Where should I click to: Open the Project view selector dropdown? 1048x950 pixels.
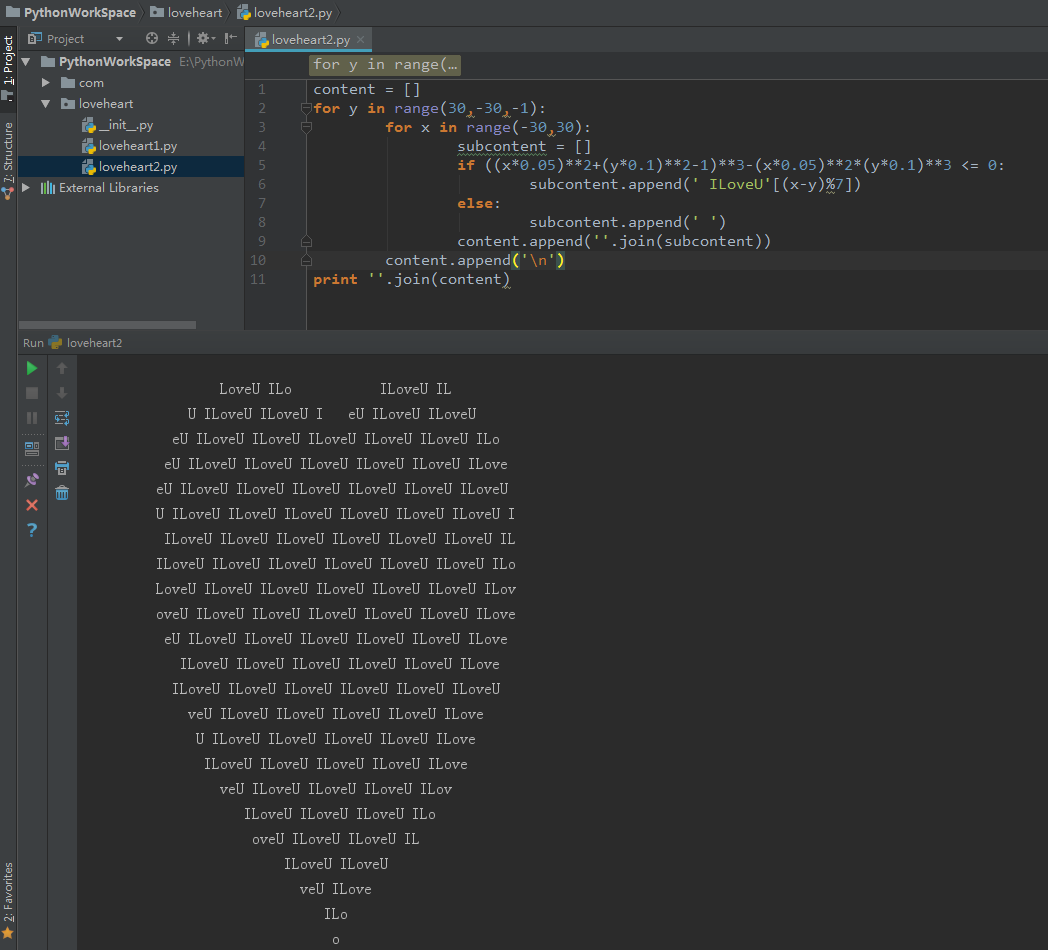coord(119,39)
